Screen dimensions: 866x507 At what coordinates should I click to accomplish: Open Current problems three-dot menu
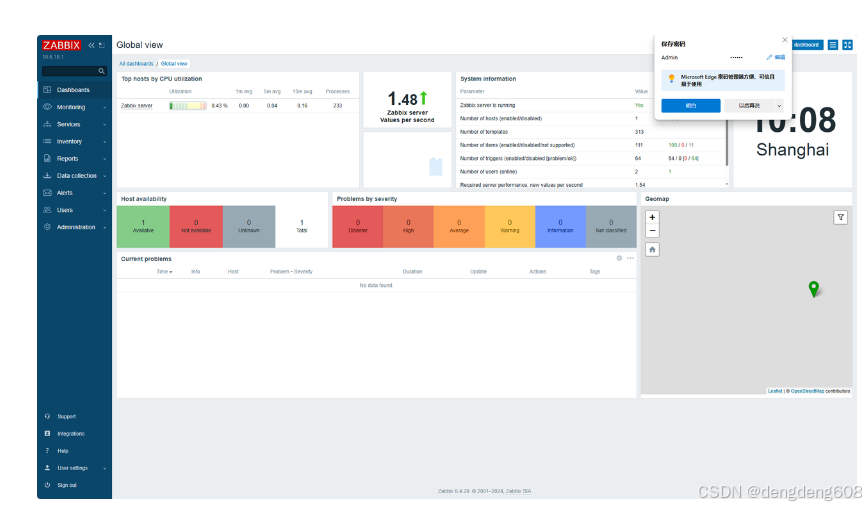coord(630,258)
